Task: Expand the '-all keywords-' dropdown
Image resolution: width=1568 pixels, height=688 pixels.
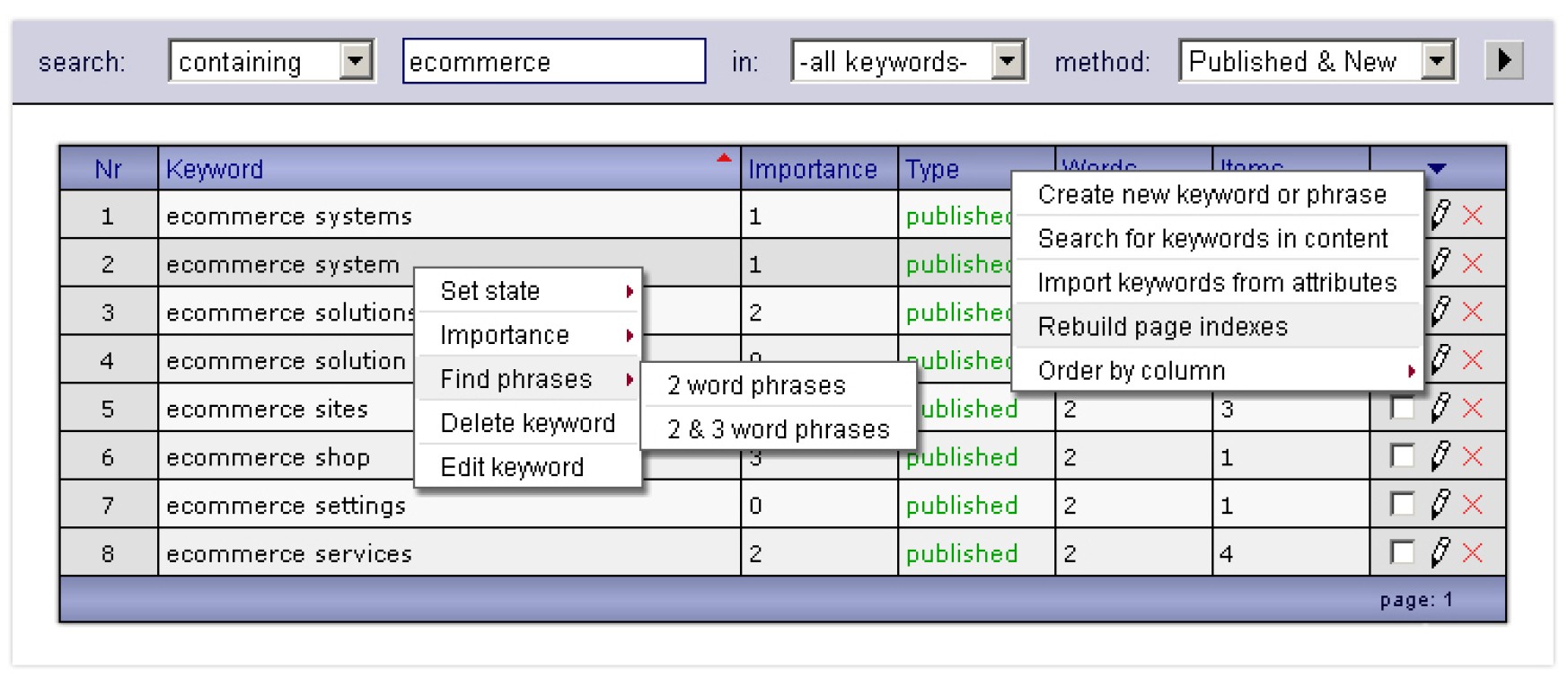Action: point(1008,61)
